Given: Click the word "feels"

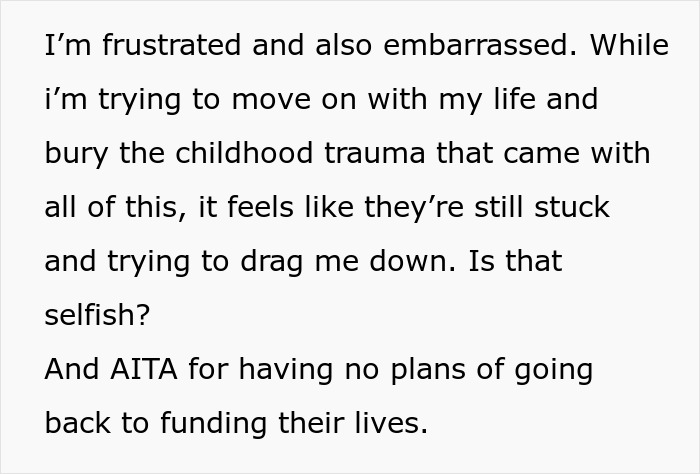Looking at the screenshot, I should click(x=260, y=207).
